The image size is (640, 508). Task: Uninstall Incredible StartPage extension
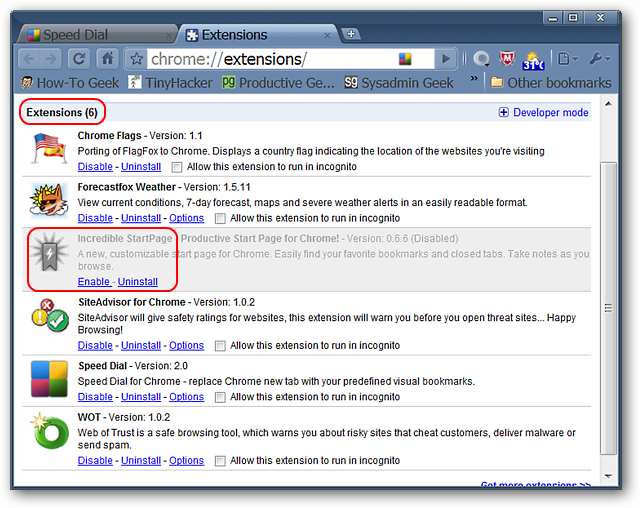138,282
